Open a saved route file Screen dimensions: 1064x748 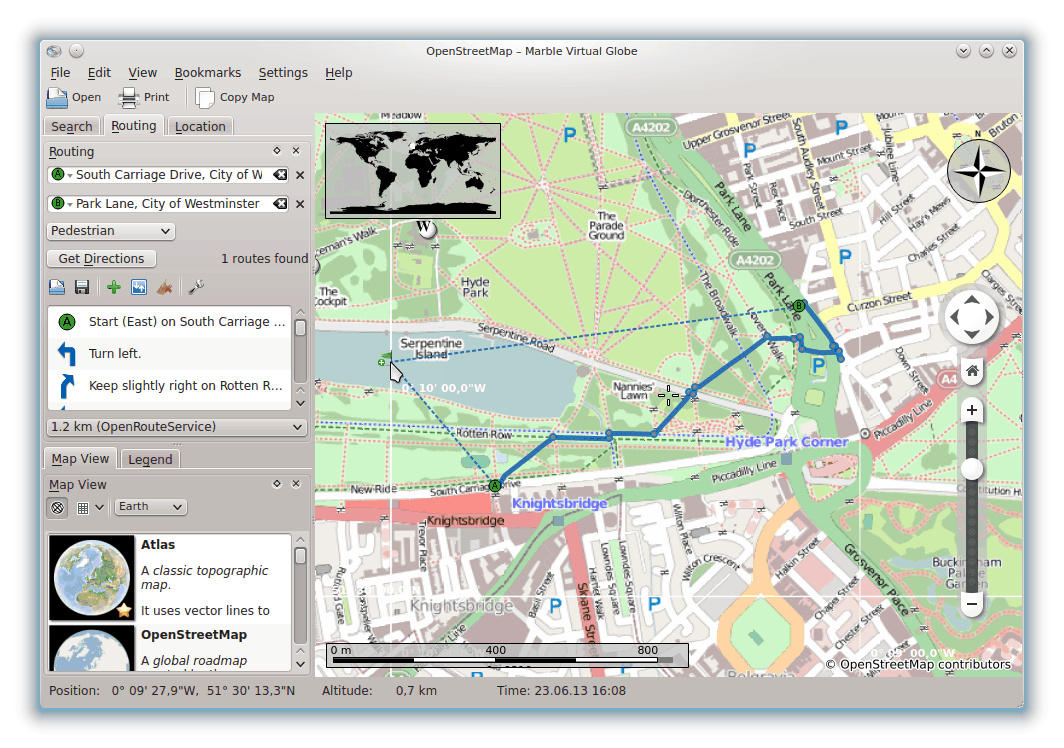pyautogui.click(x=57, y=287)
